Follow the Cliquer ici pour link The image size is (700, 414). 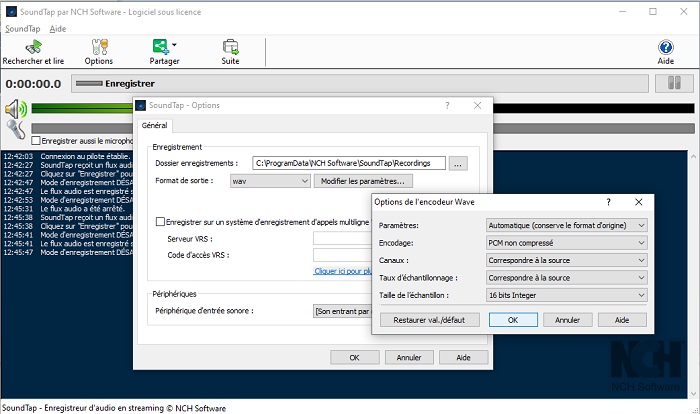coord(342,271)
